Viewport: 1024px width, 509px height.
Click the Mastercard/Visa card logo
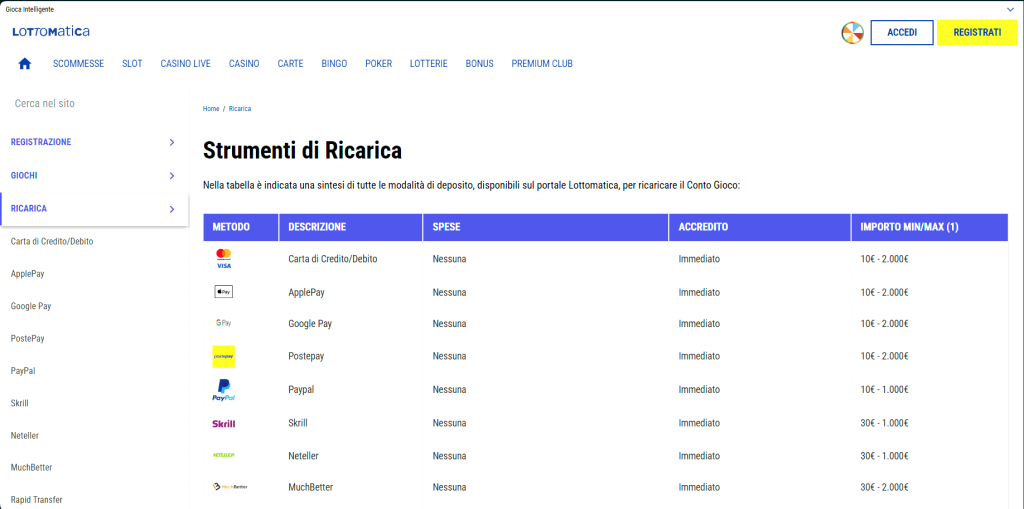[223, 259]
